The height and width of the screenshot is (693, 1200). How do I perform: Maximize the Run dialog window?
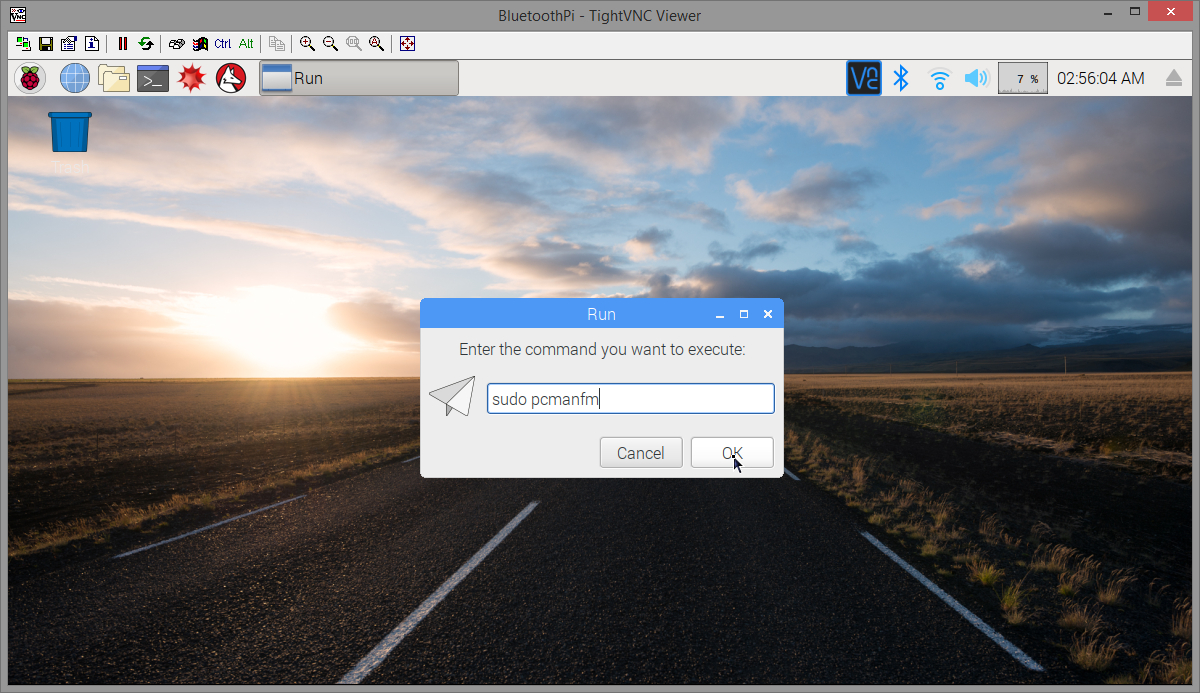744,314
